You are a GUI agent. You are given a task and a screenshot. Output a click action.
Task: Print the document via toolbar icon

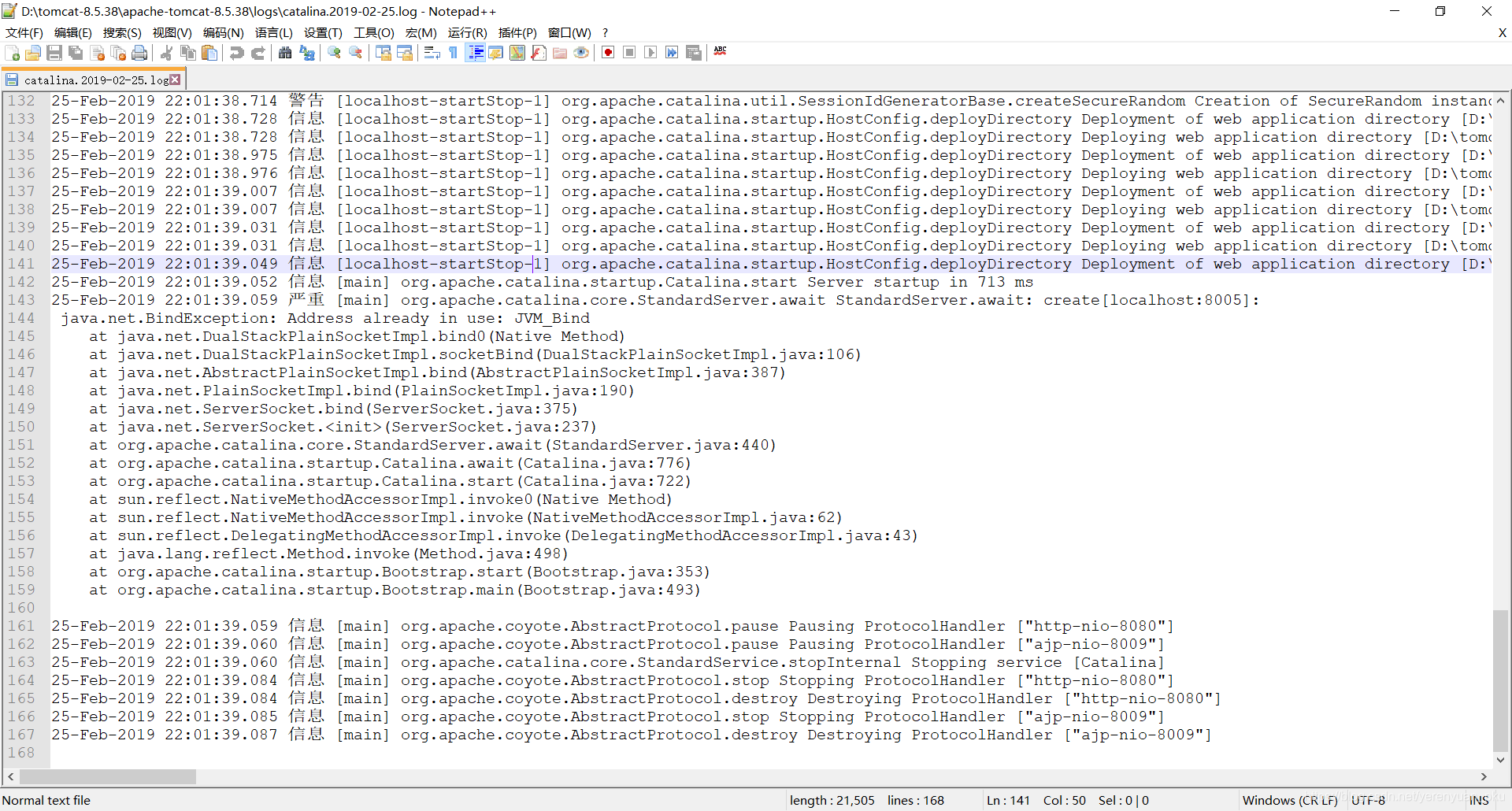140,53
